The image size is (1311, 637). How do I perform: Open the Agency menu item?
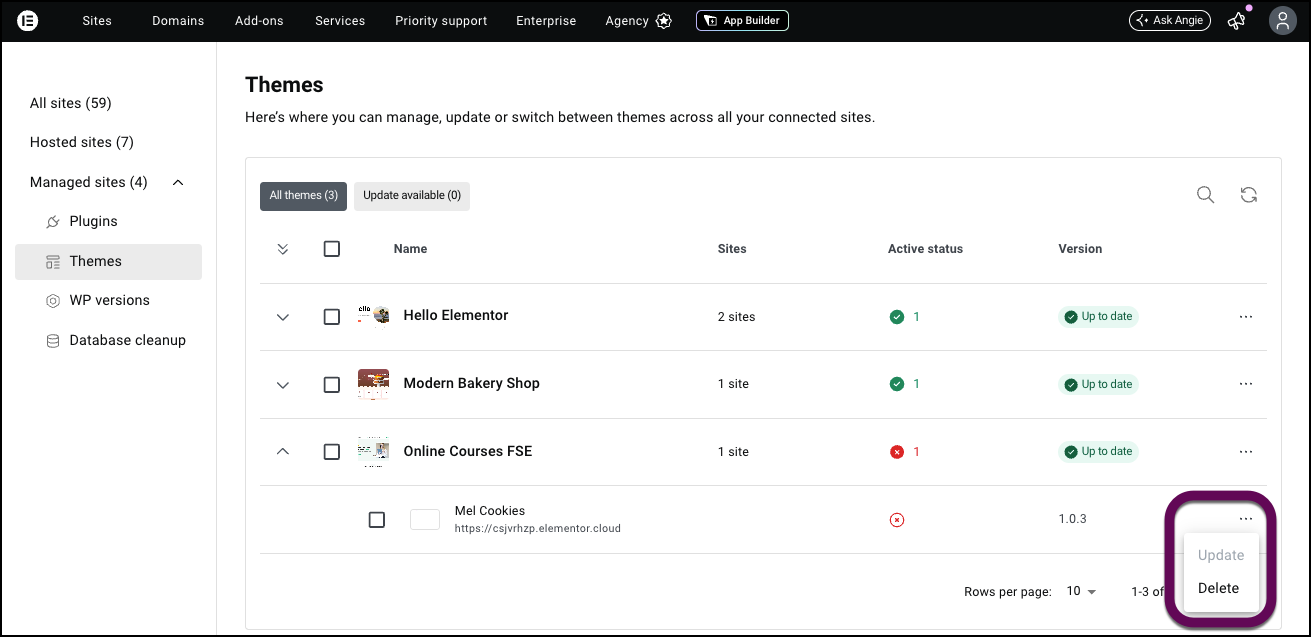click(627, 21)
